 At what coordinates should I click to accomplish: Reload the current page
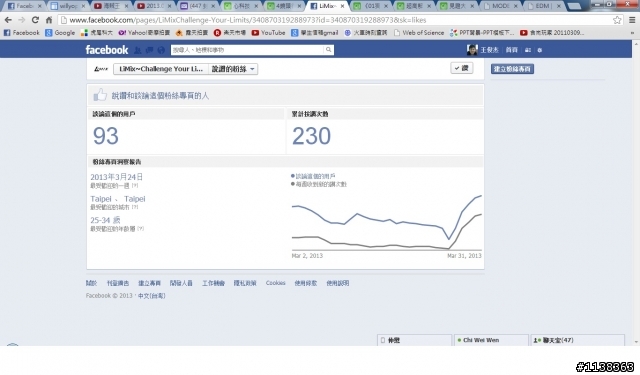[36, 20]
